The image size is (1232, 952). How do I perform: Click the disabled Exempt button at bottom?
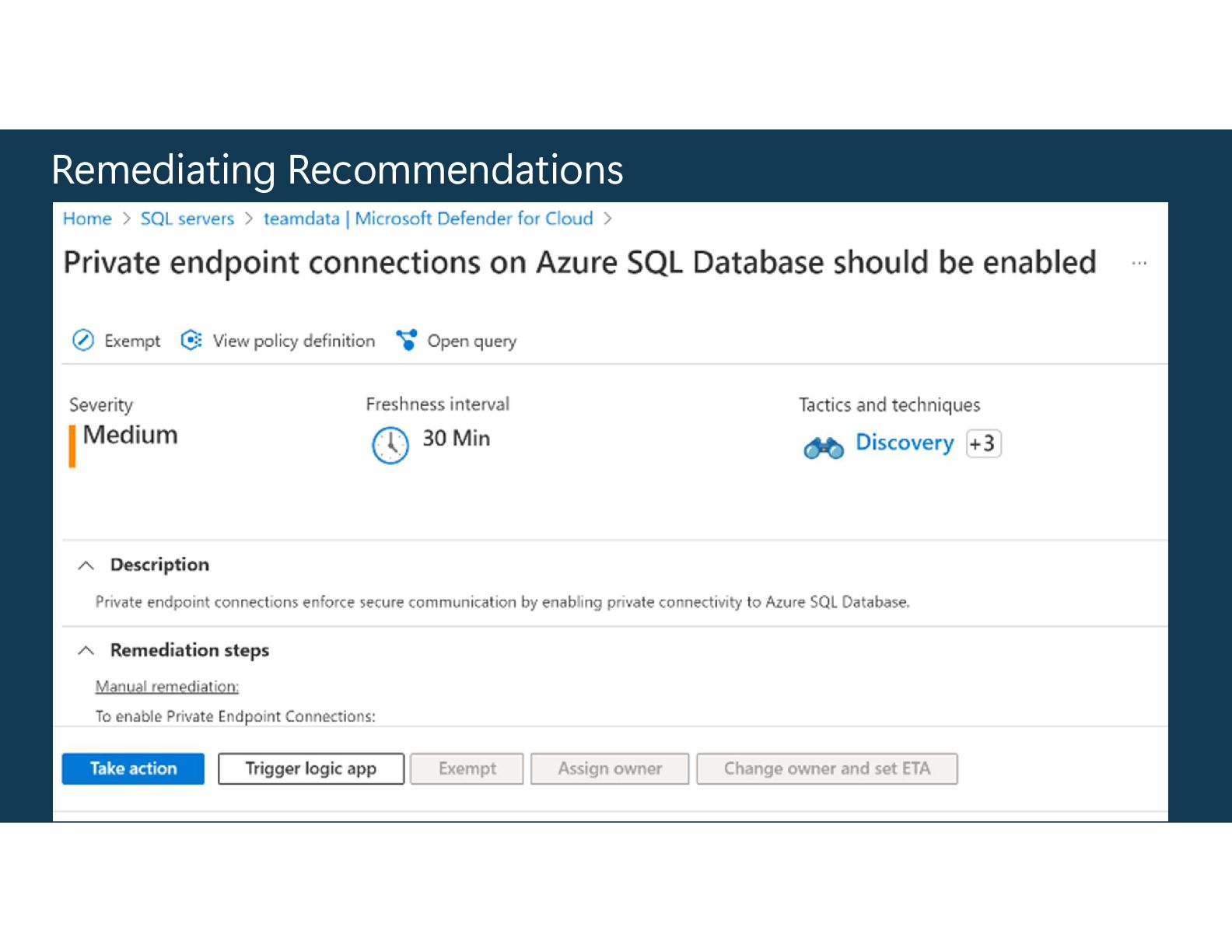(x=467, y=768)
